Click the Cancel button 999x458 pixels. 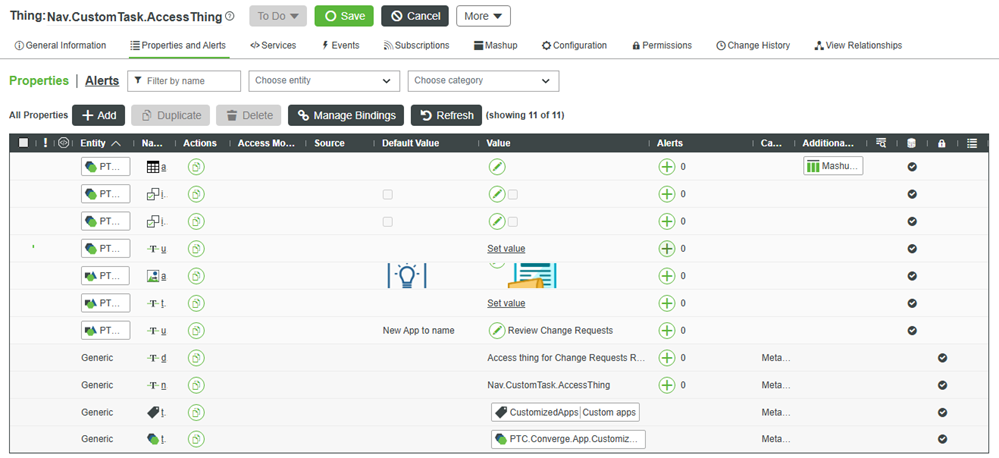[415, 16]
